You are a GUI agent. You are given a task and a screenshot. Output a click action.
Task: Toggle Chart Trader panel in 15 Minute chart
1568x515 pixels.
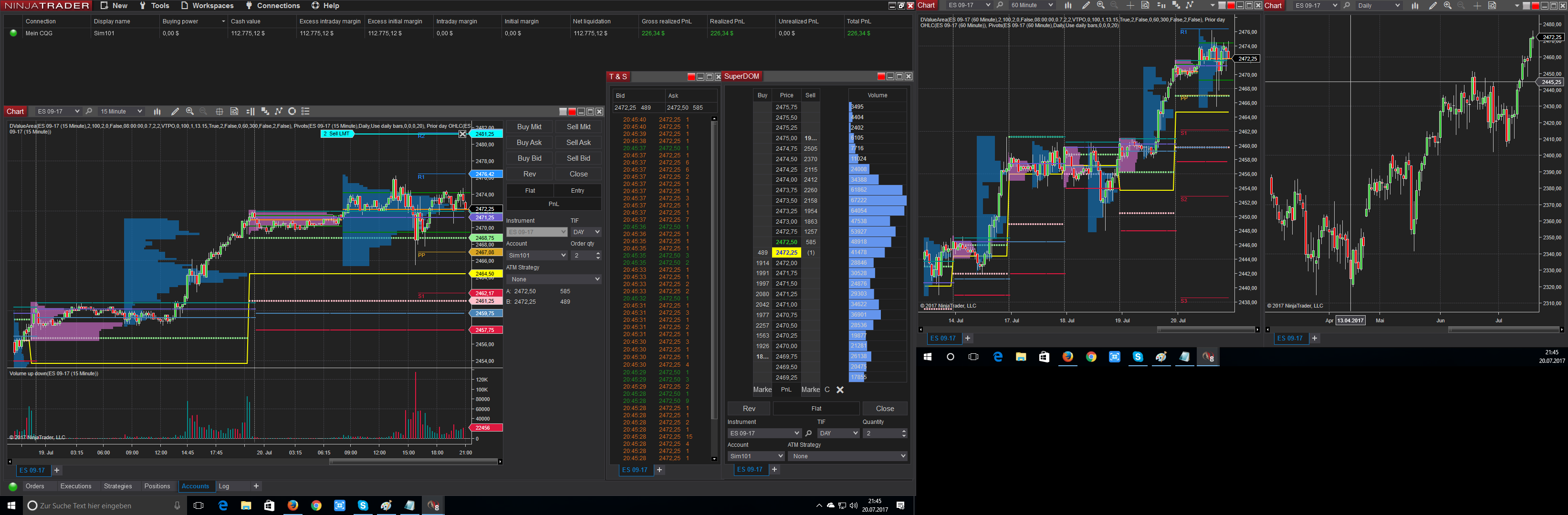pos(250,111)
